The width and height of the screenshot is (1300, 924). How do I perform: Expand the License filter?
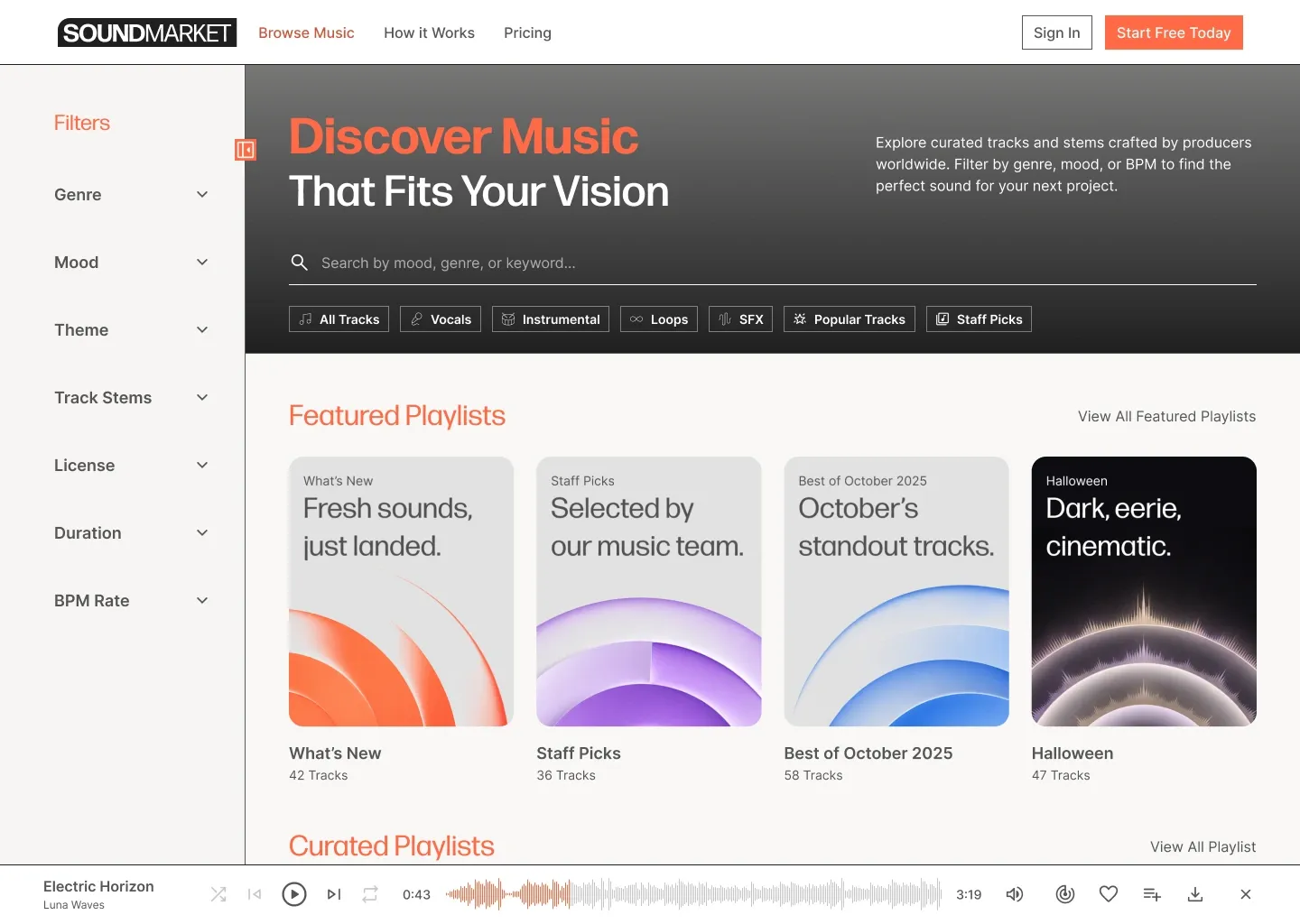click(132, 466)
